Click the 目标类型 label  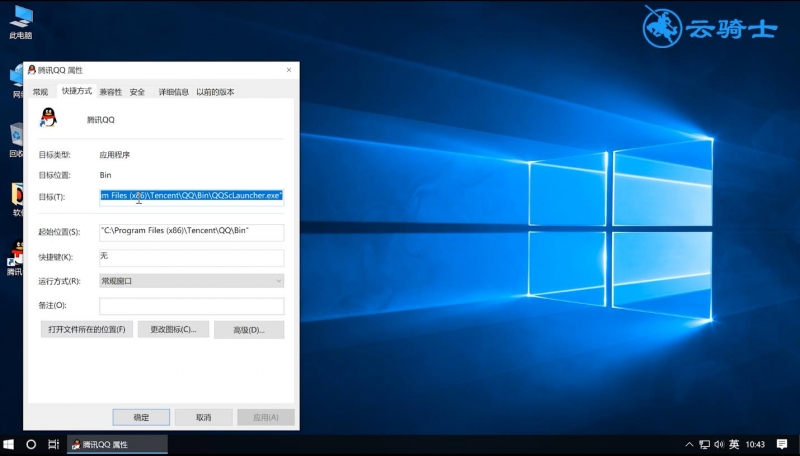pos(55,155)
